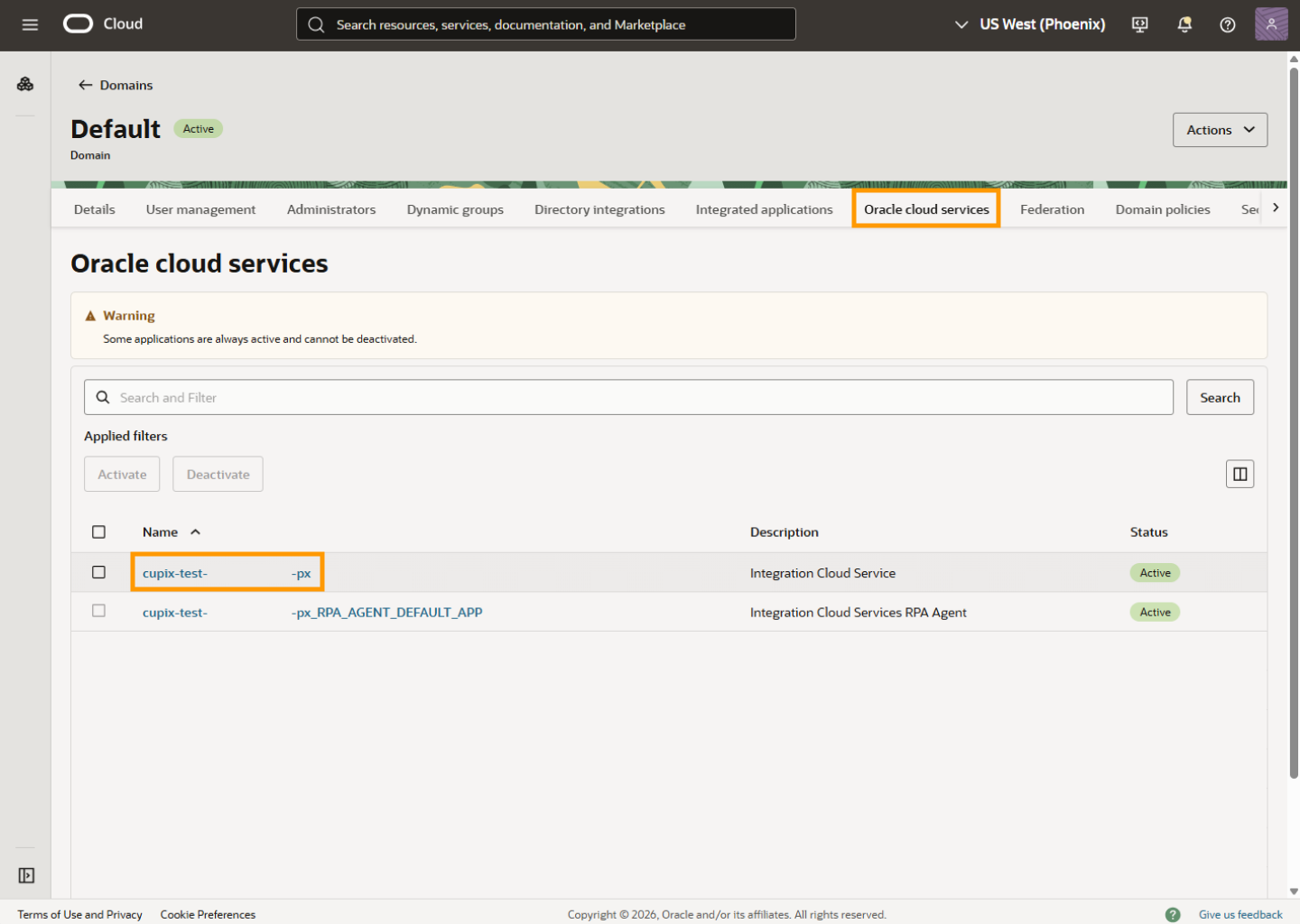Click the warning triangle icon
The image size is (1300, 924).
tap(90, 316)
